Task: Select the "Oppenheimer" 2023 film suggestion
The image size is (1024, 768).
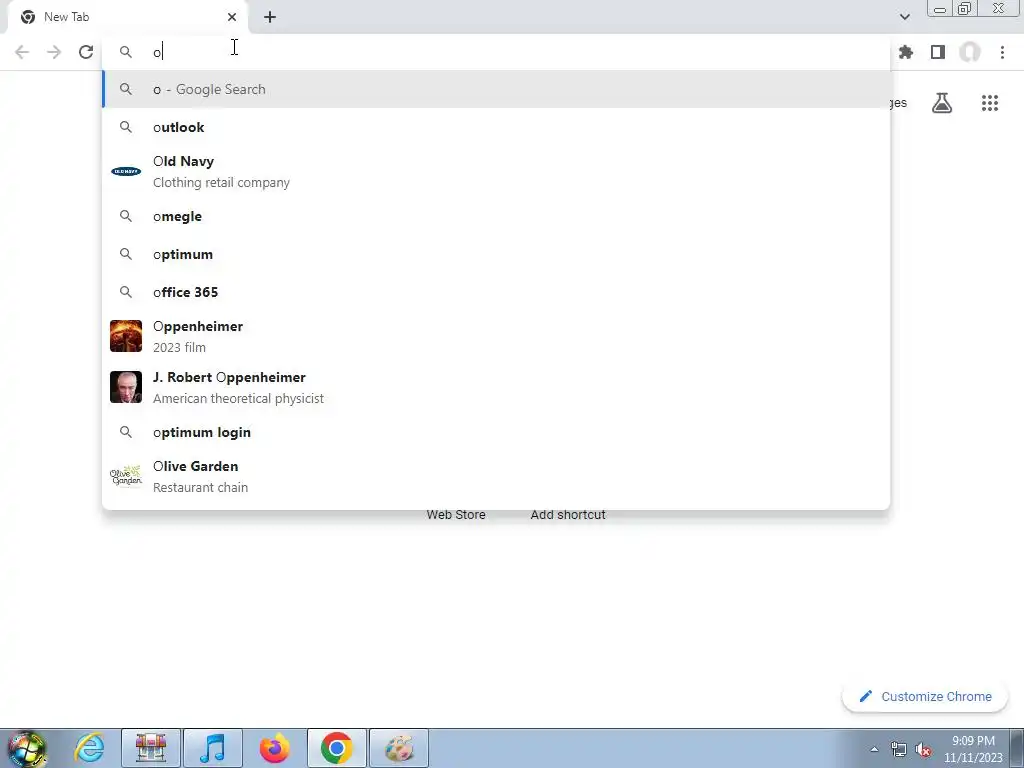Action: coord(496,336)
